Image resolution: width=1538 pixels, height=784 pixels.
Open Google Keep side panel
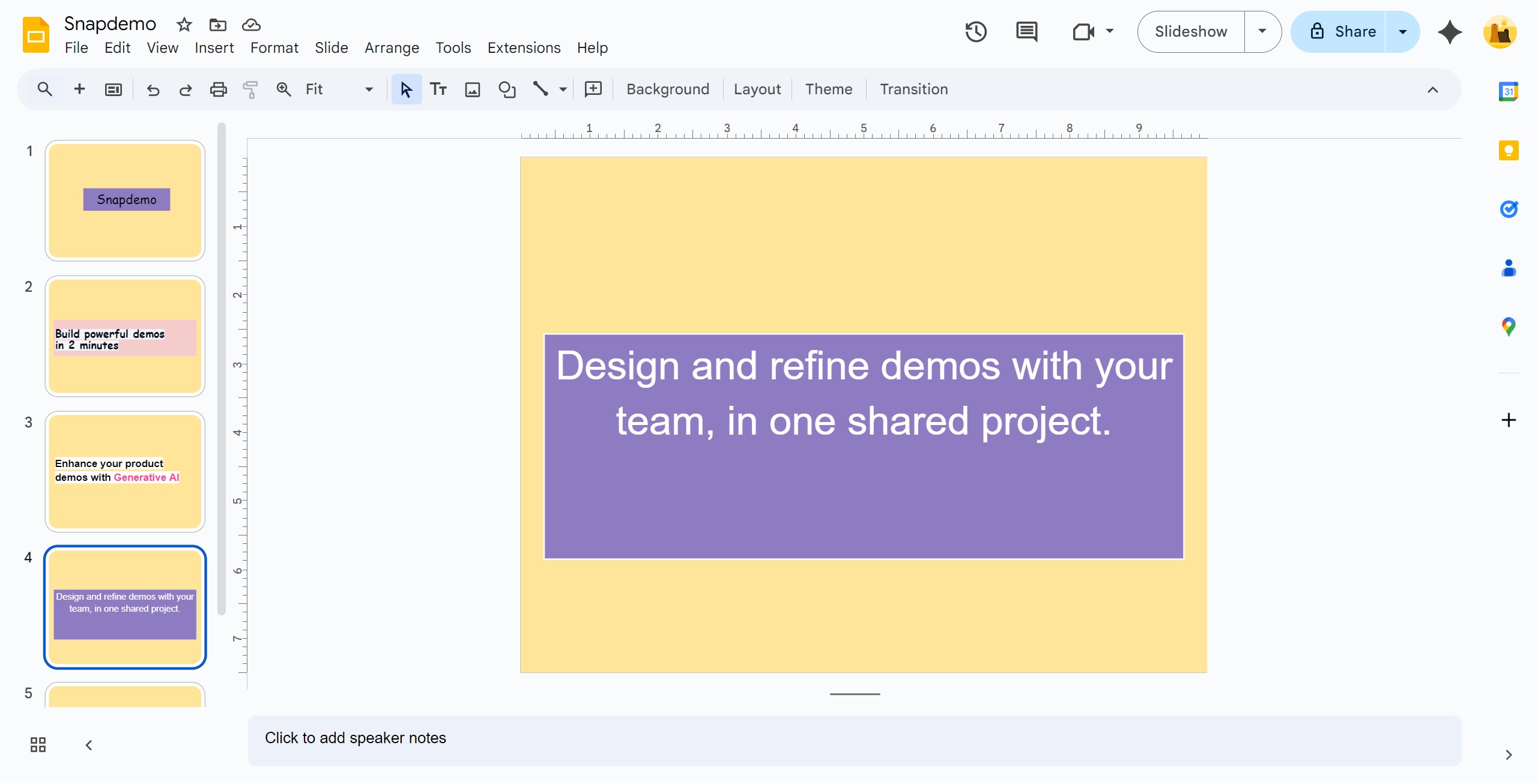1508,150
